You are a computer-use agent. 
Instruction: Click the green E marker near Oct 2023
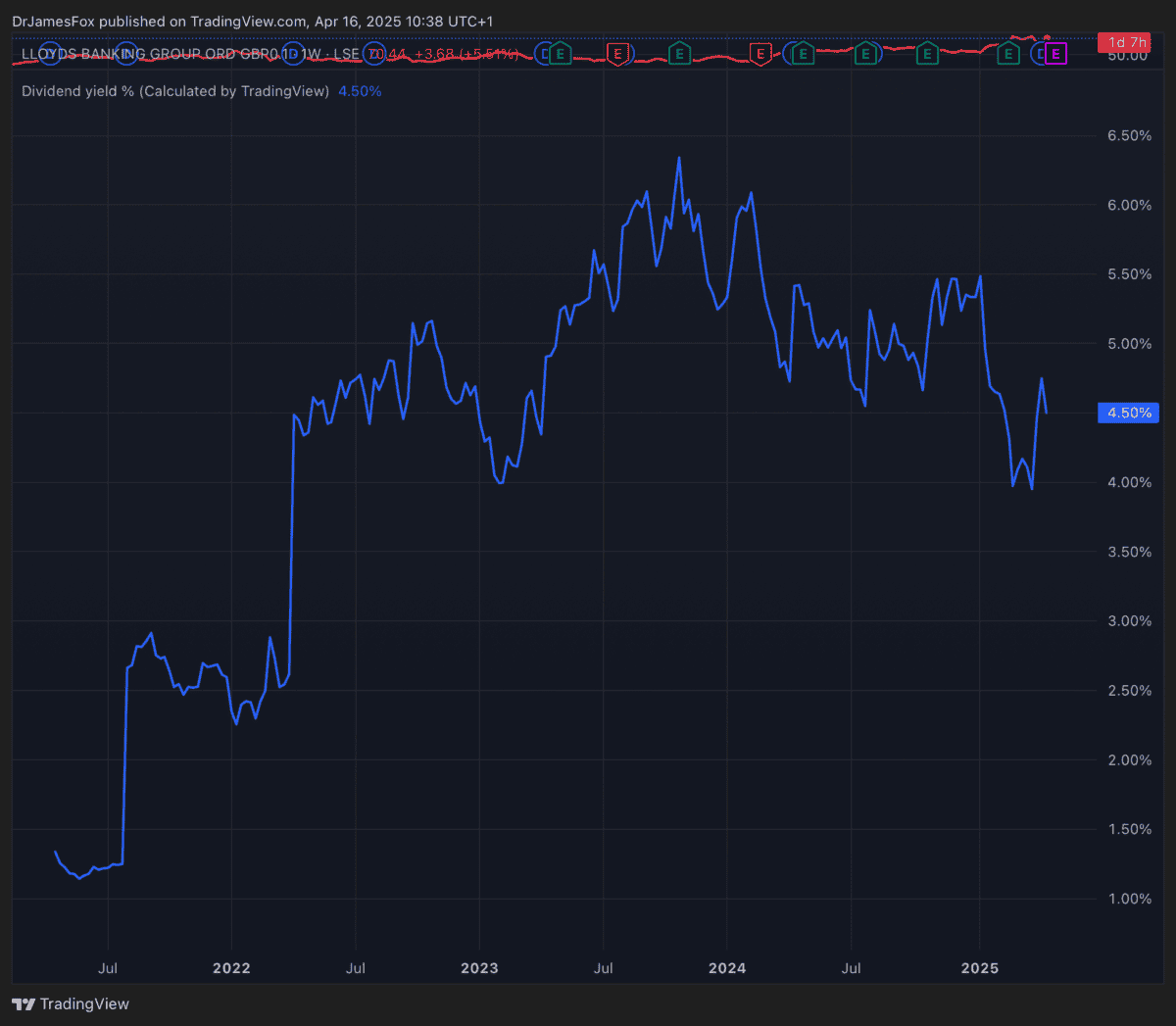point(679,54)
